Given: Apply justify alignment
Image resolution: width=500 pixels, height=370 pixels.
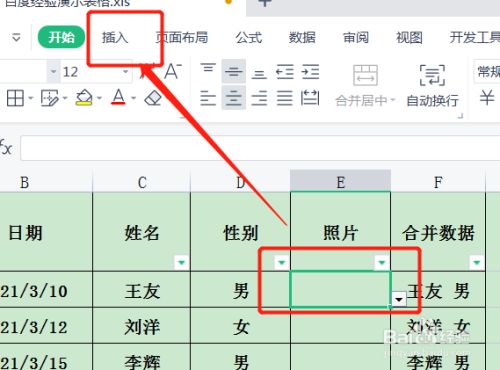Looking at the screenshot, I should (285, 98).
